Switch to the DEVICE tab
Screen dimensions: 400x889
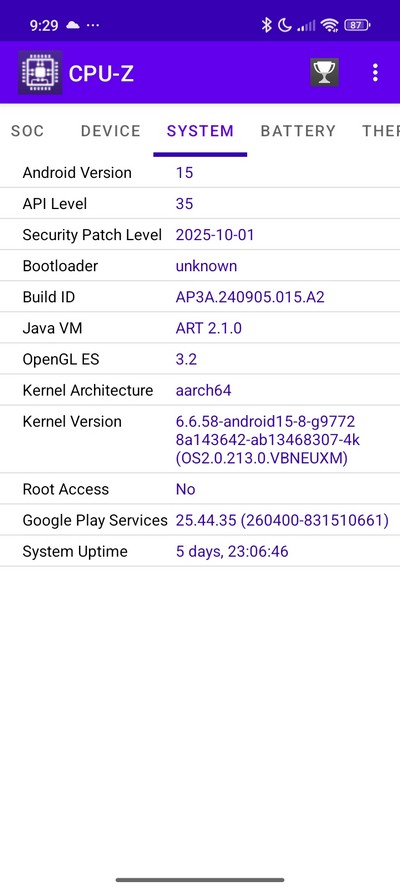110,131
